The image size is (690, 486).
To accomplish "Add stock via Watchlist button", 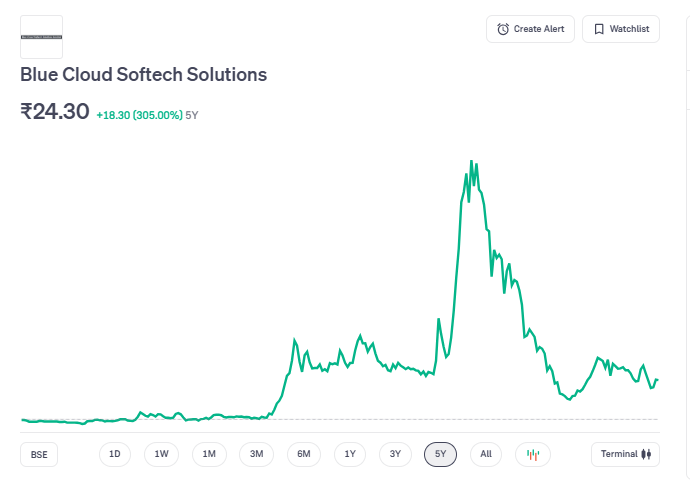I will (621, 29).
